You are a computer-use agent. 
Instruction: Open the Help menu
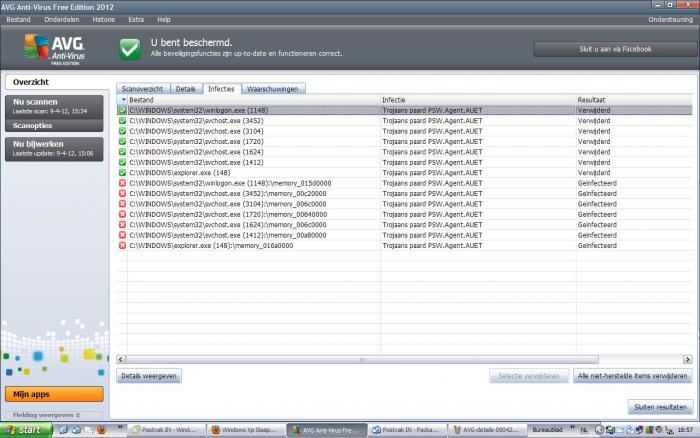tap(164, 20)
